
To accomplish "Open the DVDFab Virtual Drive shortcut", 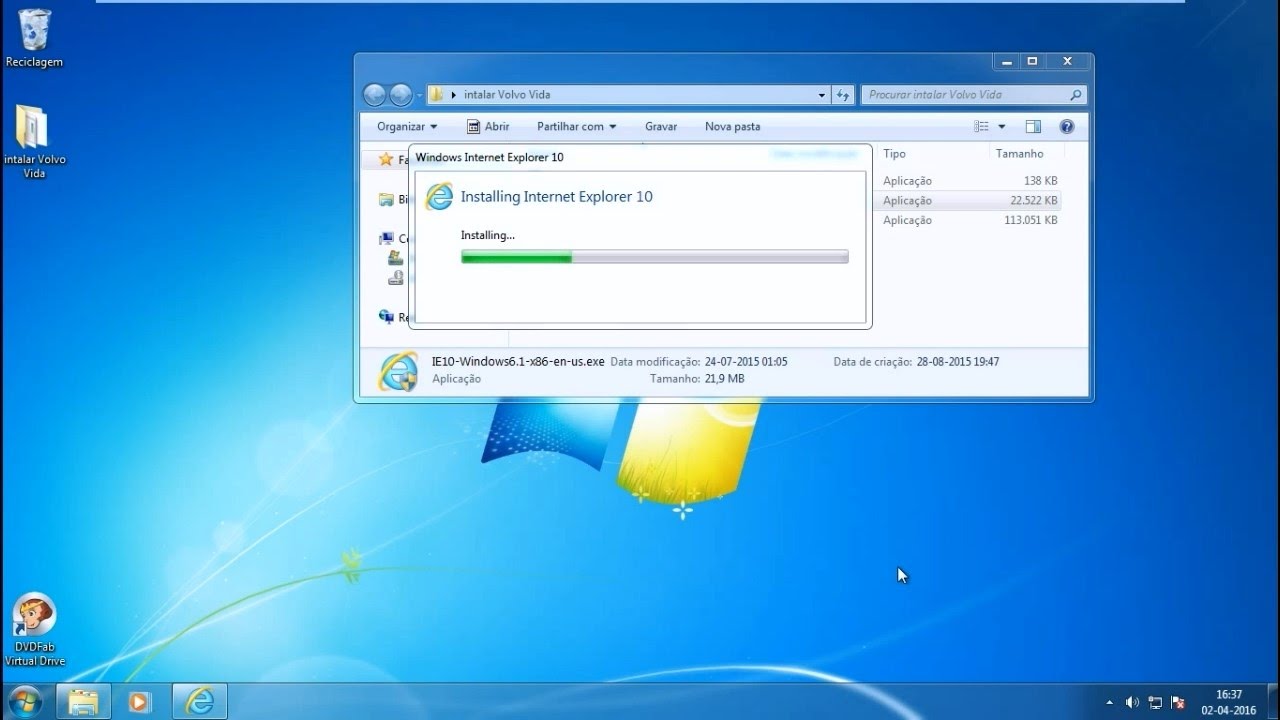I will click(x=34, y=629).
